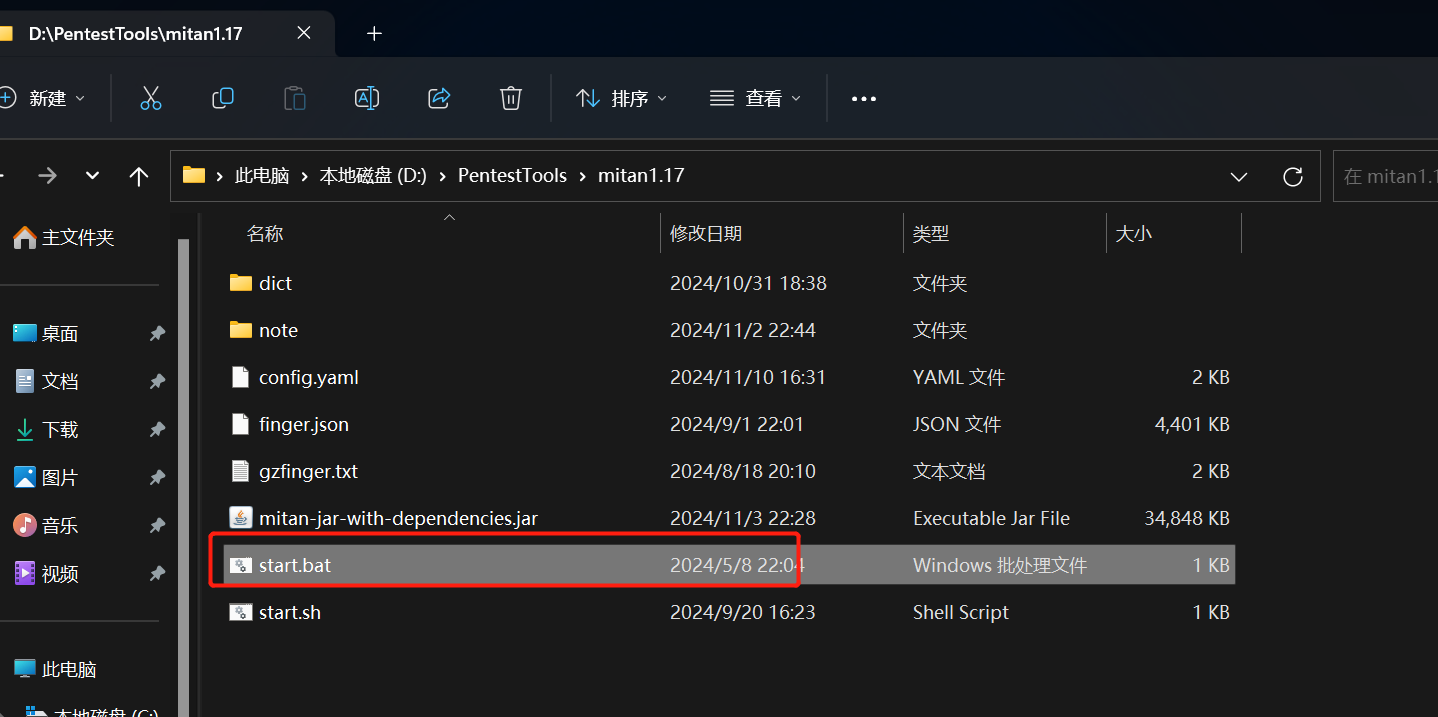Expand the address bar history chevron

pos(1238,176)
